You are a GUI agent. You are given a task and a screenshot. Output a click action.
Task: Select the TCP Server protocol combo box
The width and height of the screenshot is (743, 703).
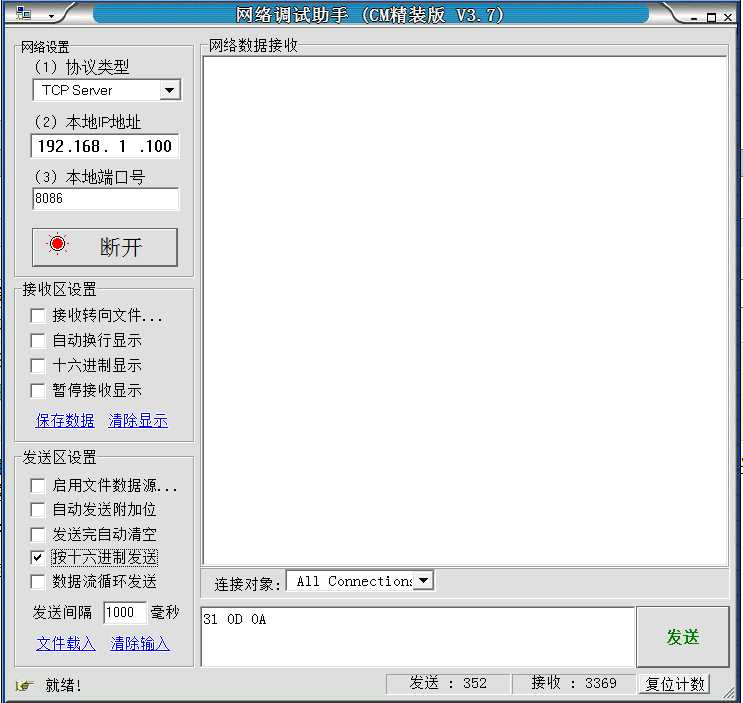click(x=107, y=90)
